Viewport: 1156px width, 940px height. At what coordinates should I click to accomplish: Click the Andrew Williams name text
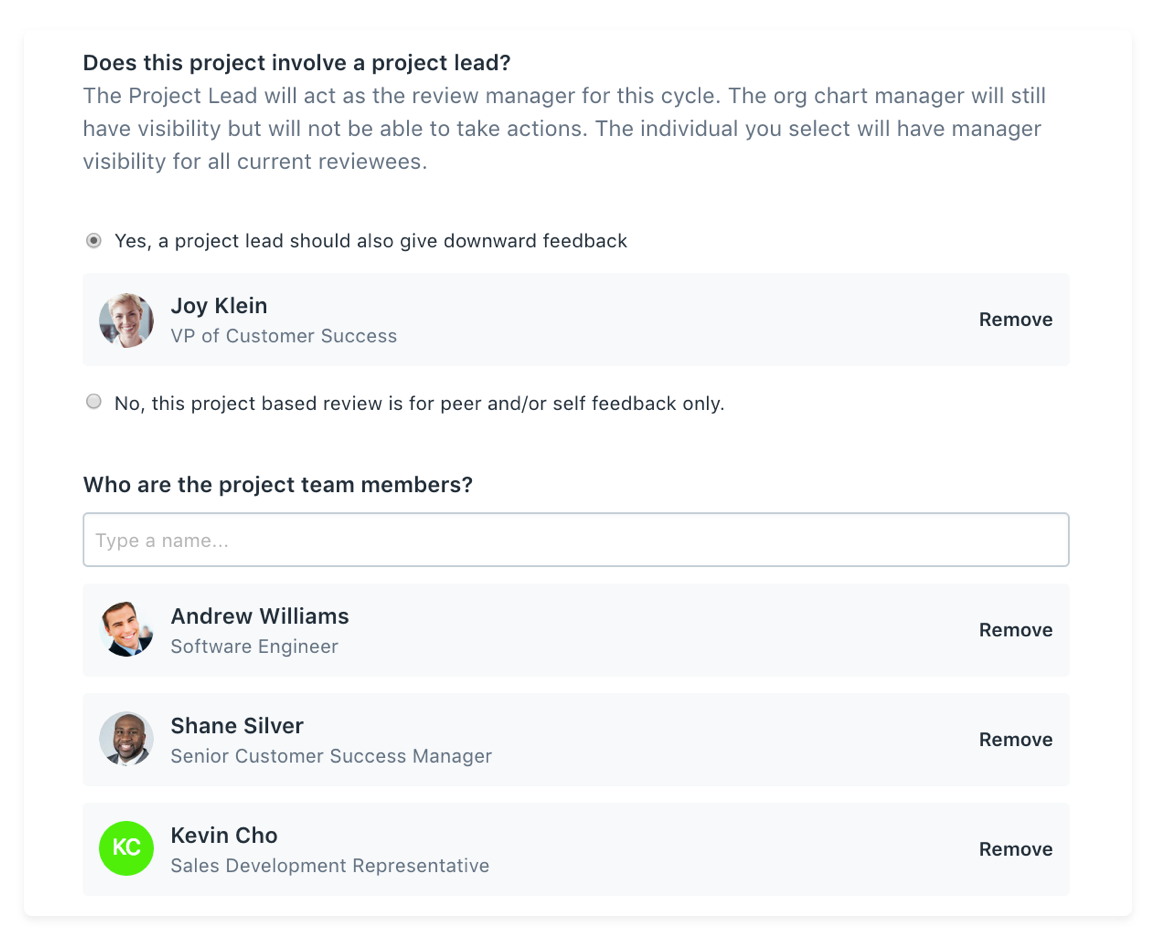[x=260, y=616]
